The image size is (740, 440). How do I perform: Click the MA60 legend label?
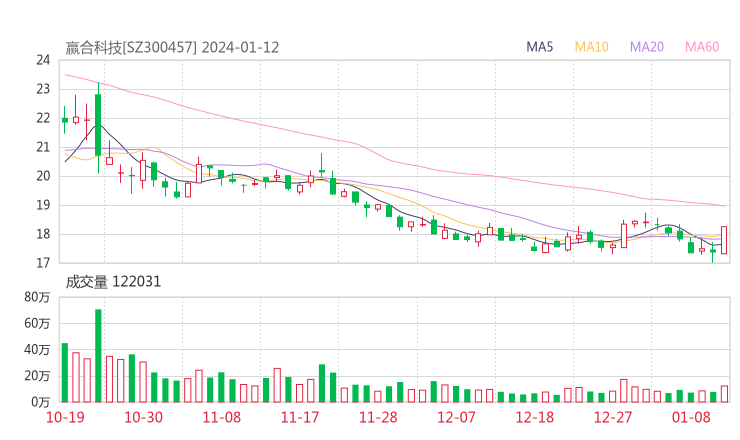pos(702,47)
